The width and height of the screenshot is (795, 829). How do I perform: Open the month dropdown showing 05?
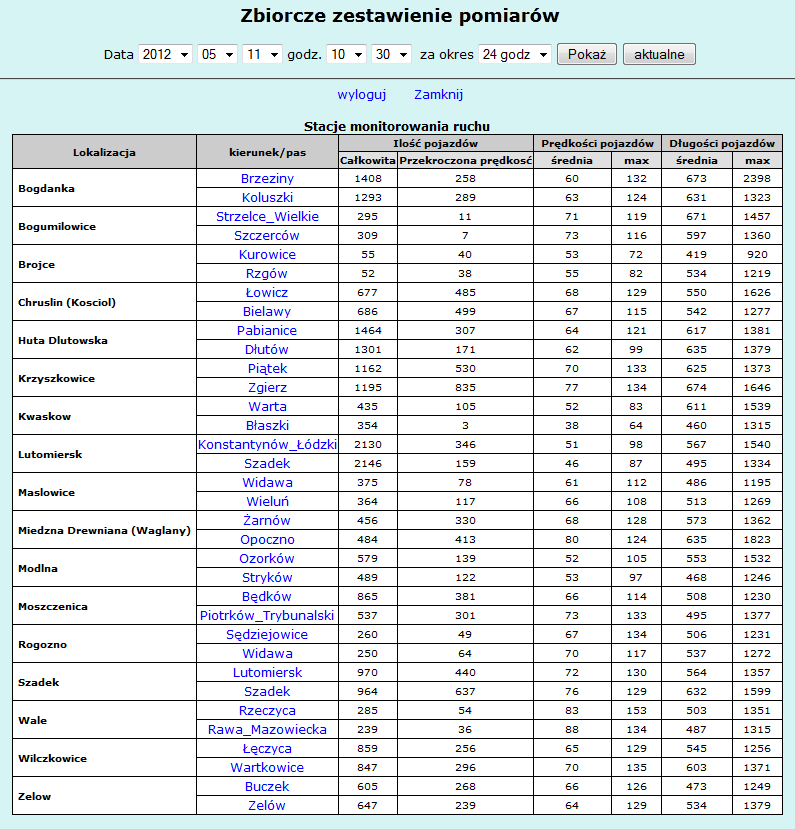point(217,54)
